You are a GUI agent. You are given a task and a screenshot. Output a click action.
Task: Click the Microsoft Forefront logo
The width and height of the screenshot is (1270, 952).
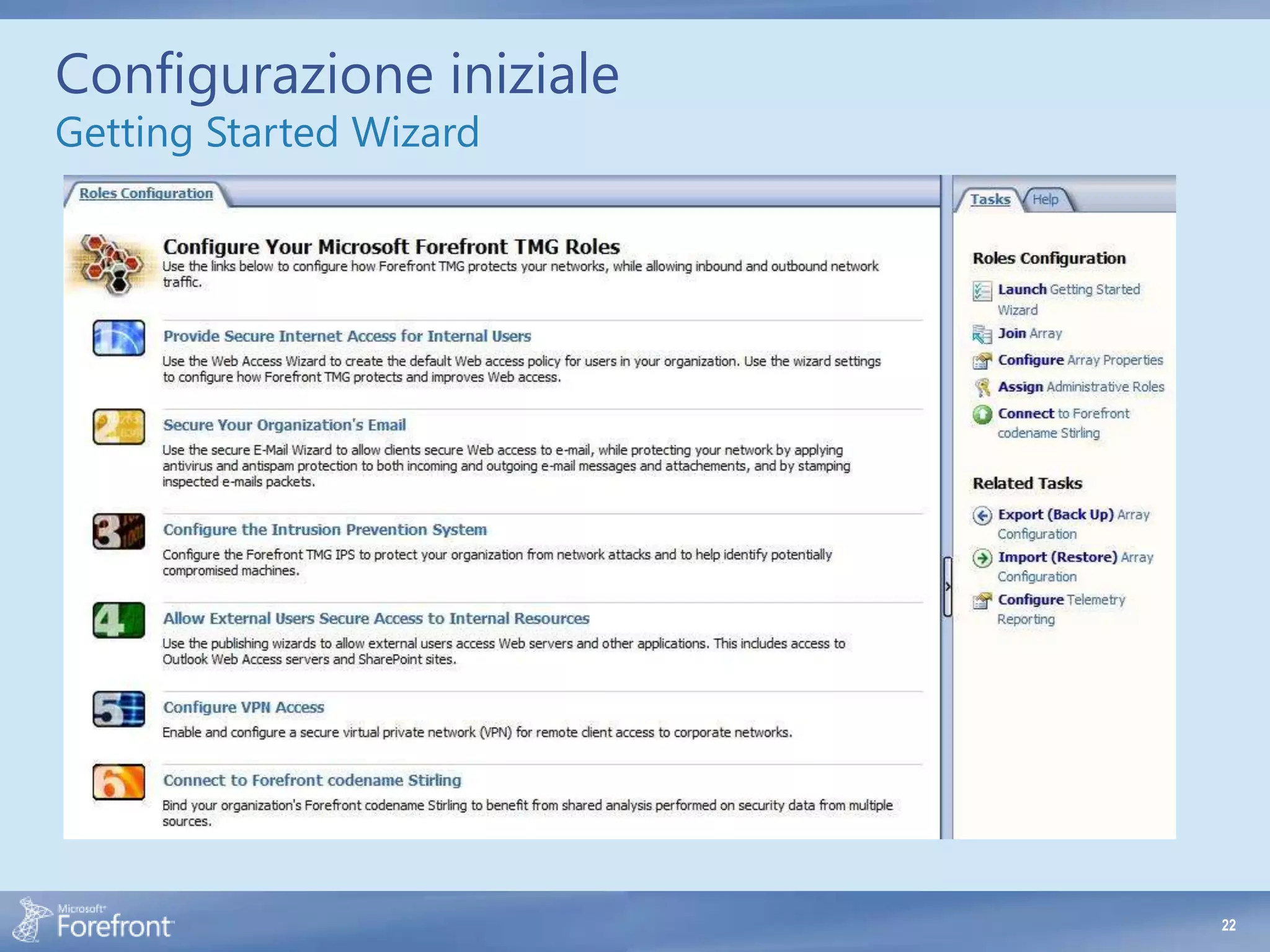click(94, 920)
